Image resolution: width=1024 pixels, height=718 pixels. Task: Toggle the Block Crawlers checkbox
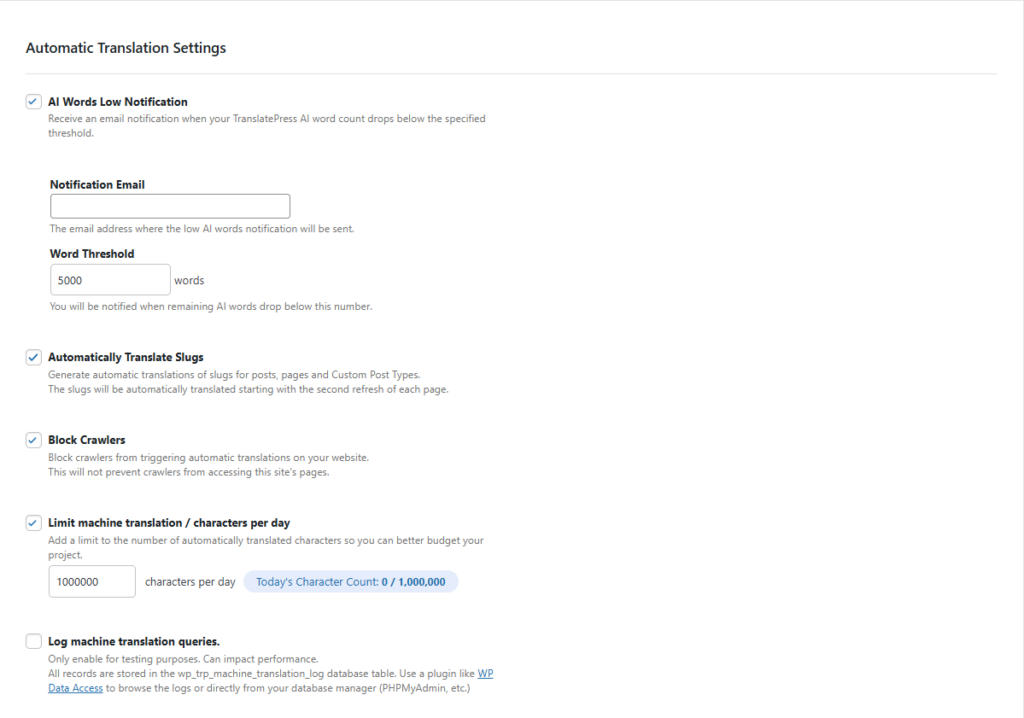point(34,440)
